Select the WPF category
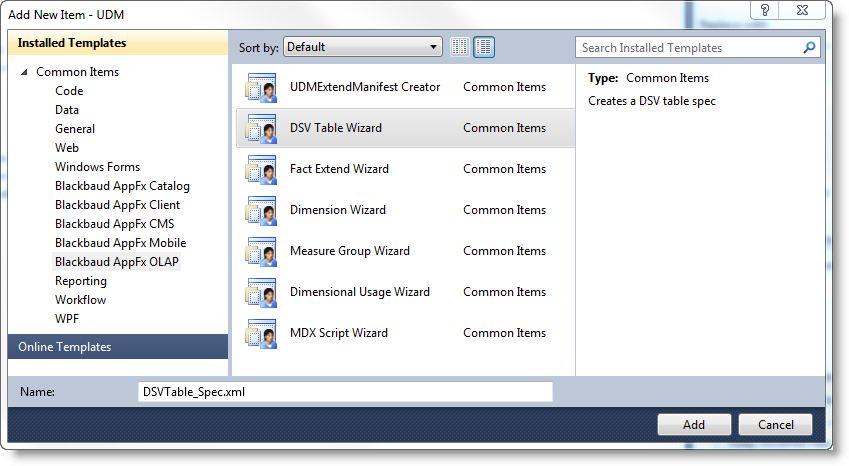The image size is (849, 466). pos(67,319)
